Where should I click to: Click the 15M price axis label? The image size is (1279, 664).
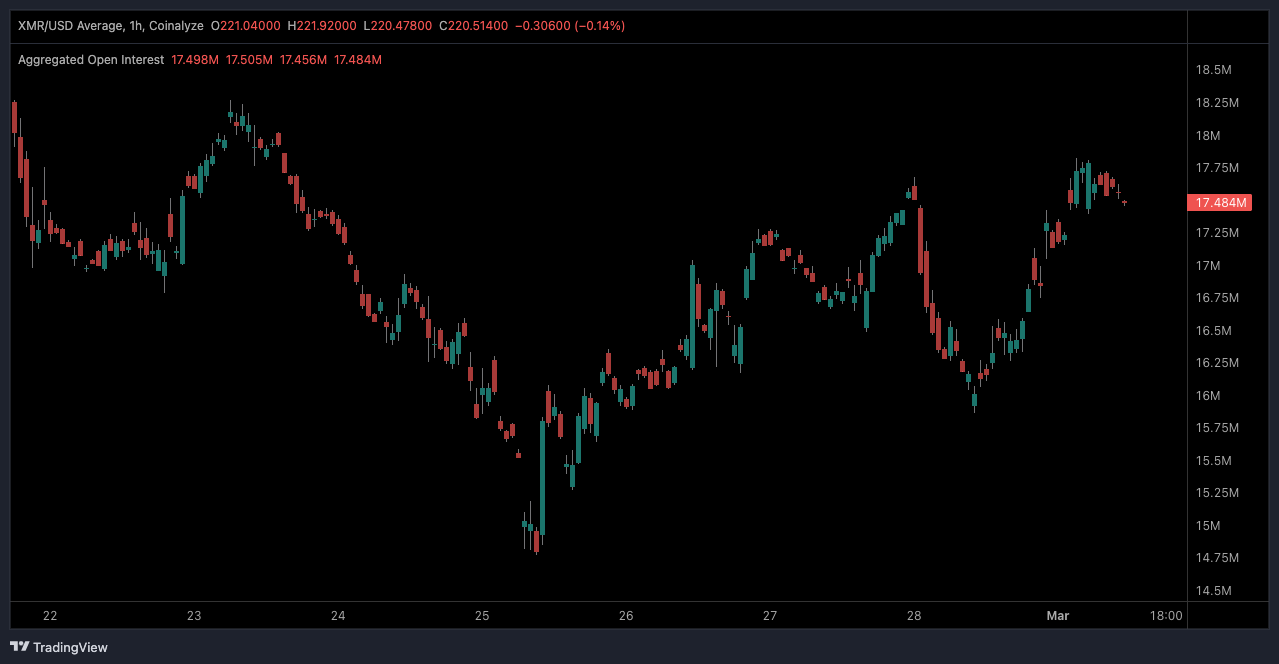click(1208, 526)
